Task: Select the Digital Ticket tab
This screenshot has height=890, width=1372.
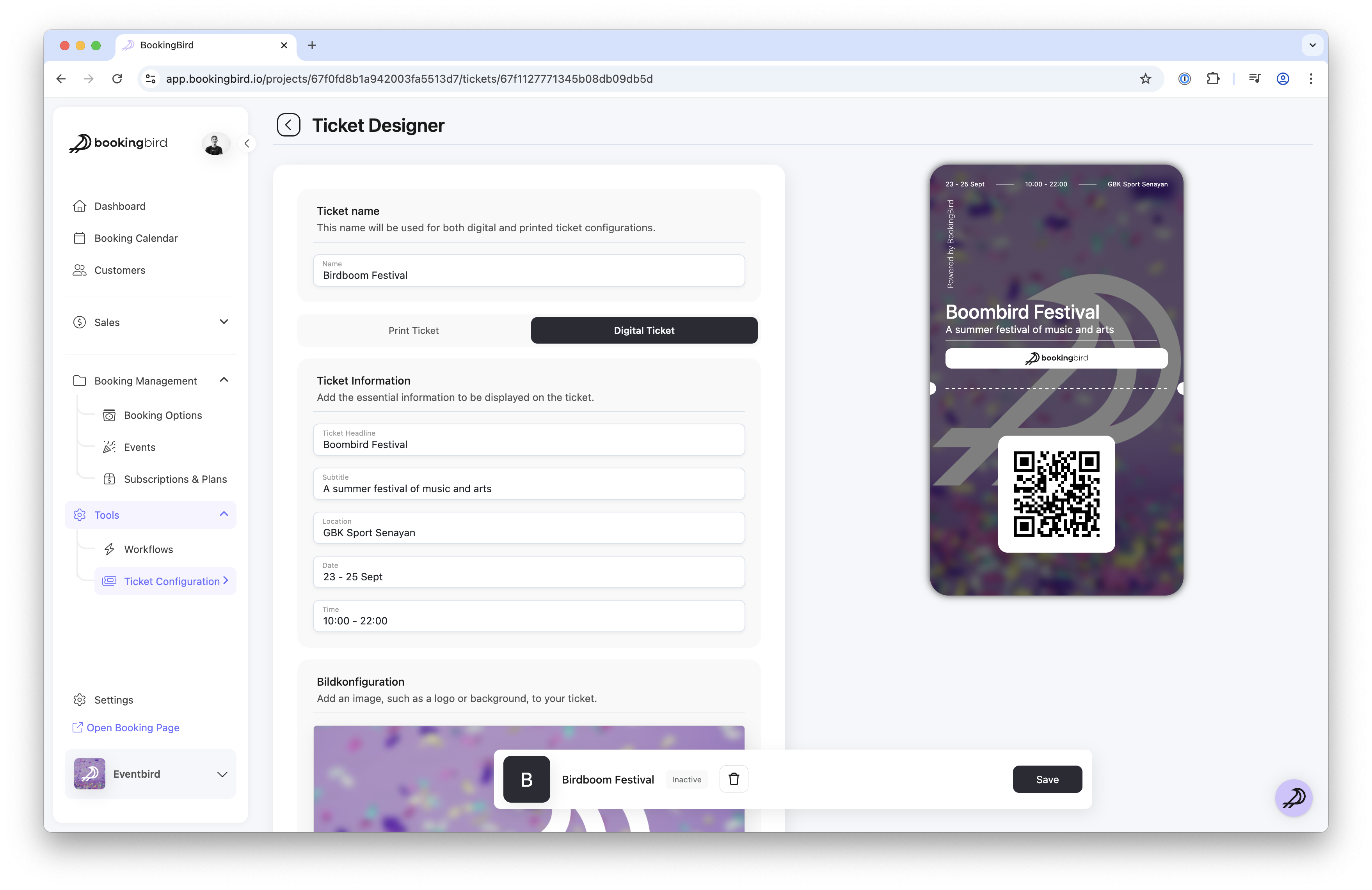Action: pyautogui.click(x=644, y=330)
